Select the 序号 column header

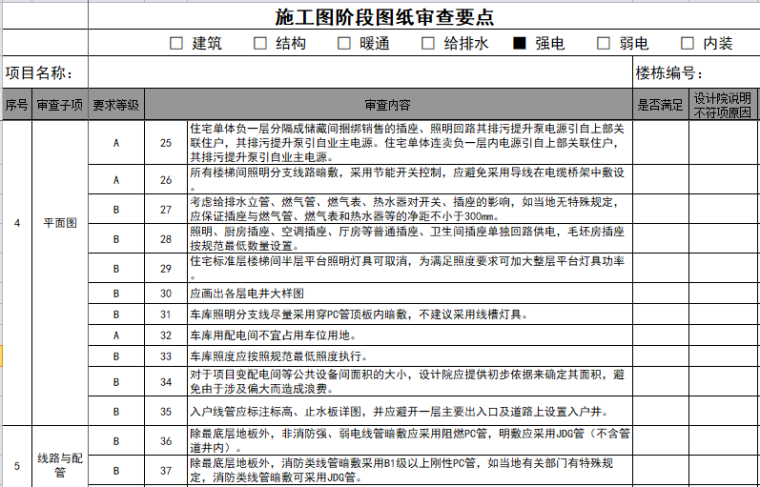[x=17, y=104]
